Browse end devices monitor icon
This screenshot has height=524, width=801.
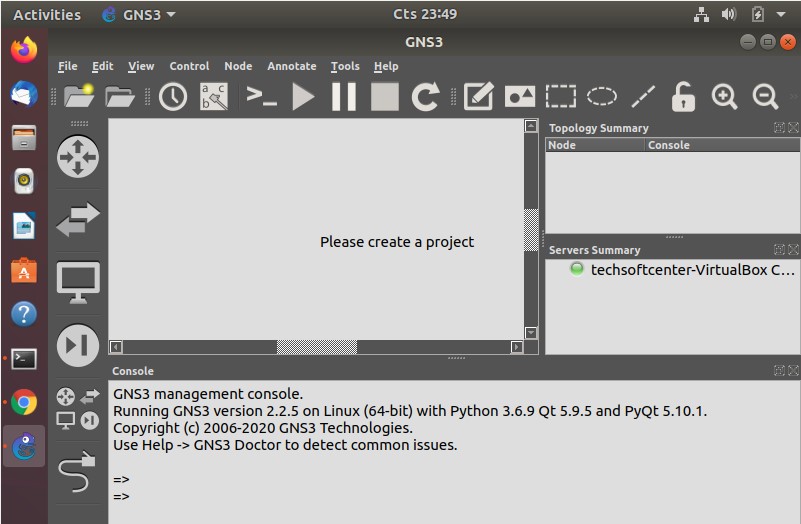(x=78, y=282)
